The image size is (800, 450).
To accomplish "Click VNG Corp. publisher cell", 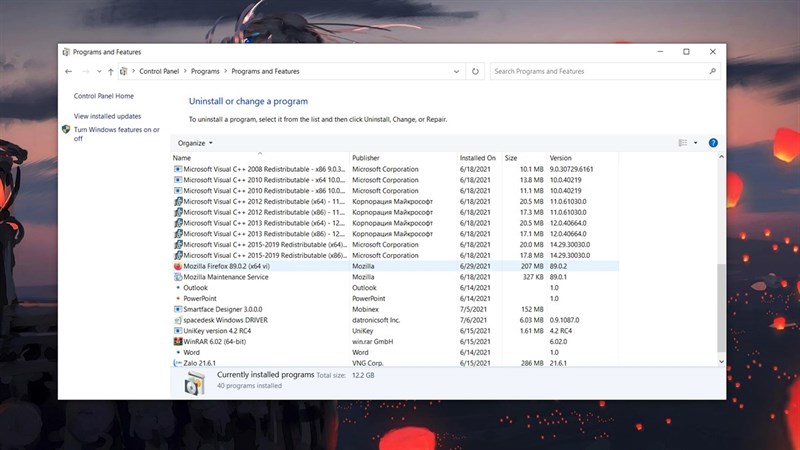I will coord(367,363).
